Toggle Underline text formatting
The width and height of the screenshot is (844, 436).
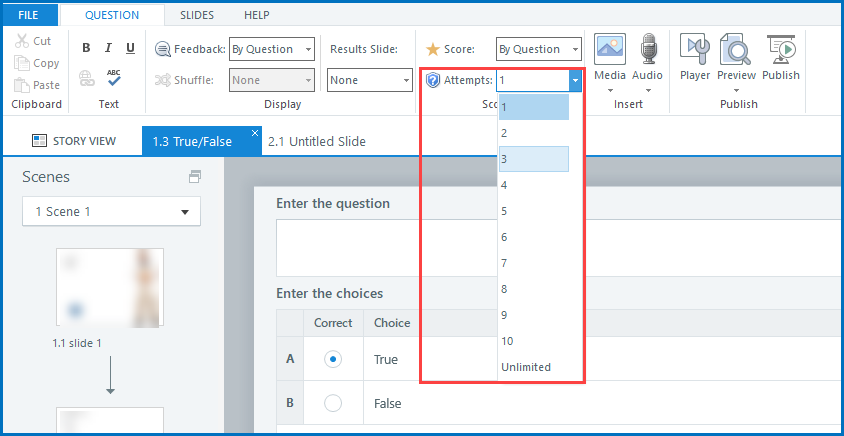point(130,48)
